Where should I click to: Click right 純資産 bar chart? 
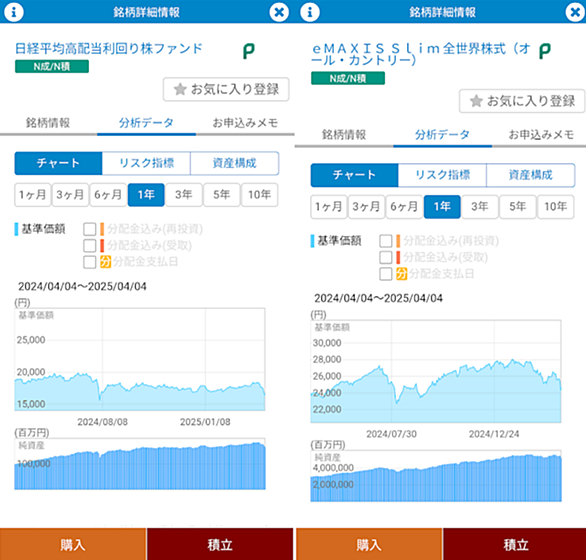(x=436, y=476)
